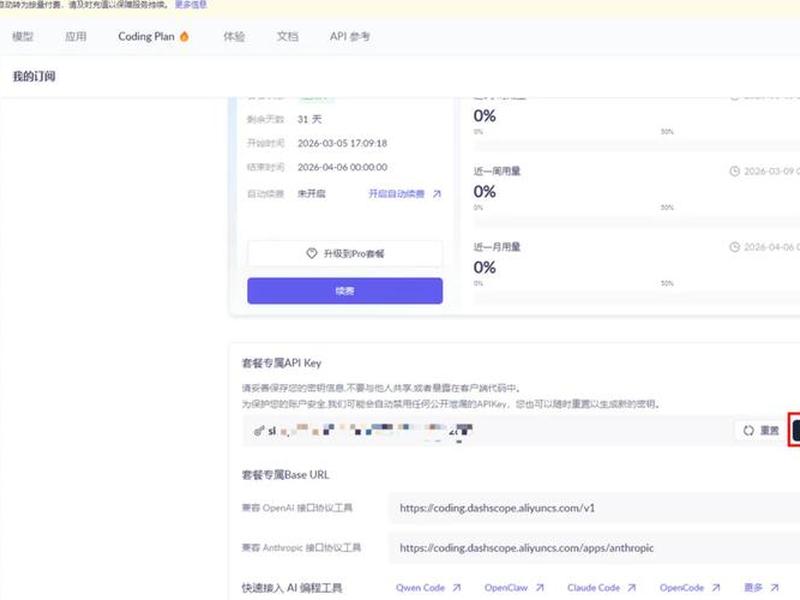
Task: Click the 近一周用量 usage progress bar
Action: click(637, 222)
